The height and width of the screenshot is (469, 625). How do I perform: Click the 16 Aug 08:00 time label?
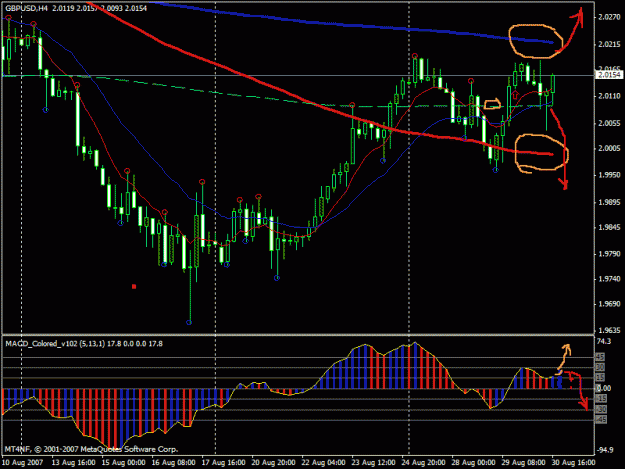pos(173,463)
